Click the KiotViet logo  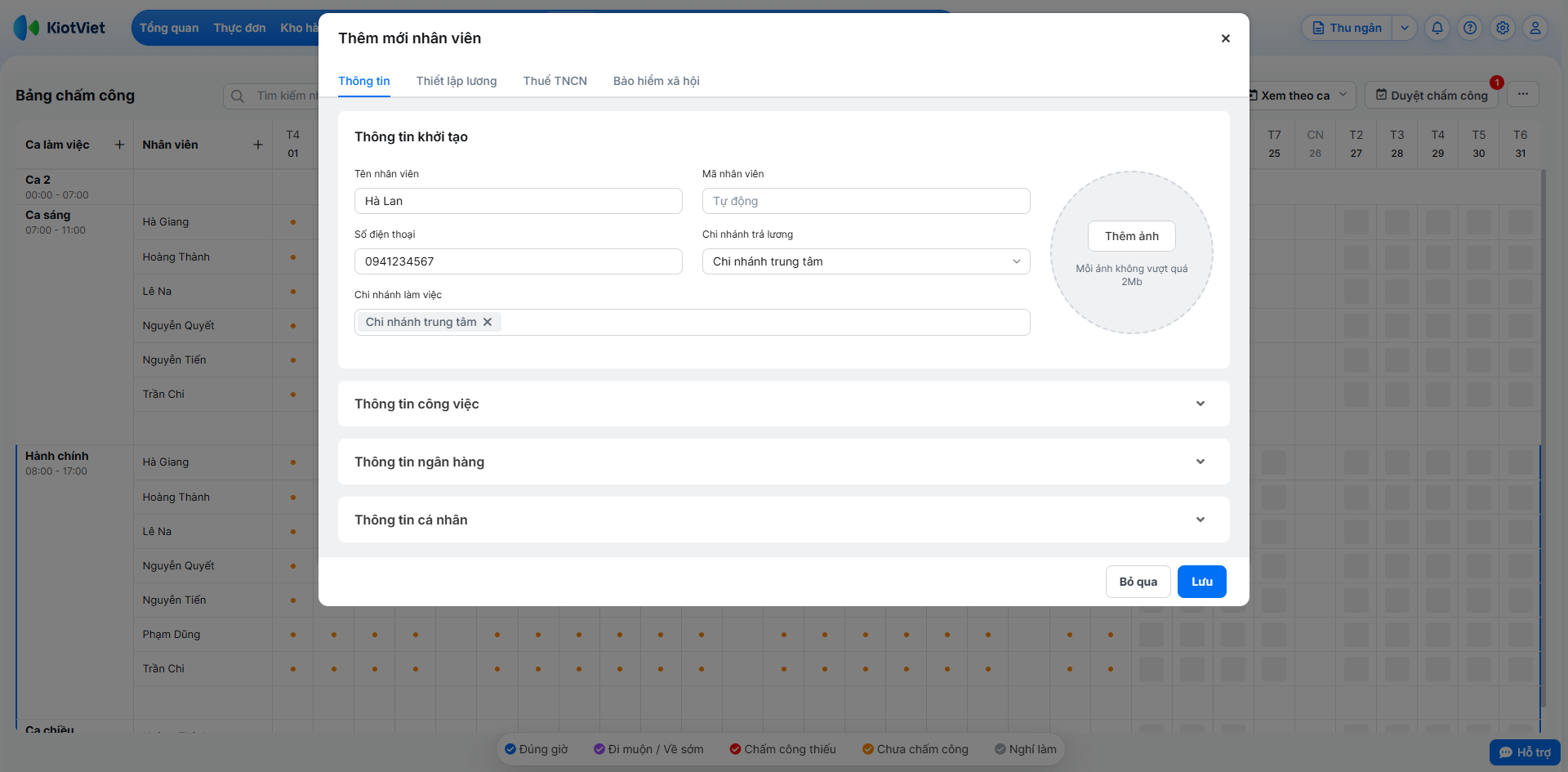click(60, 28)
